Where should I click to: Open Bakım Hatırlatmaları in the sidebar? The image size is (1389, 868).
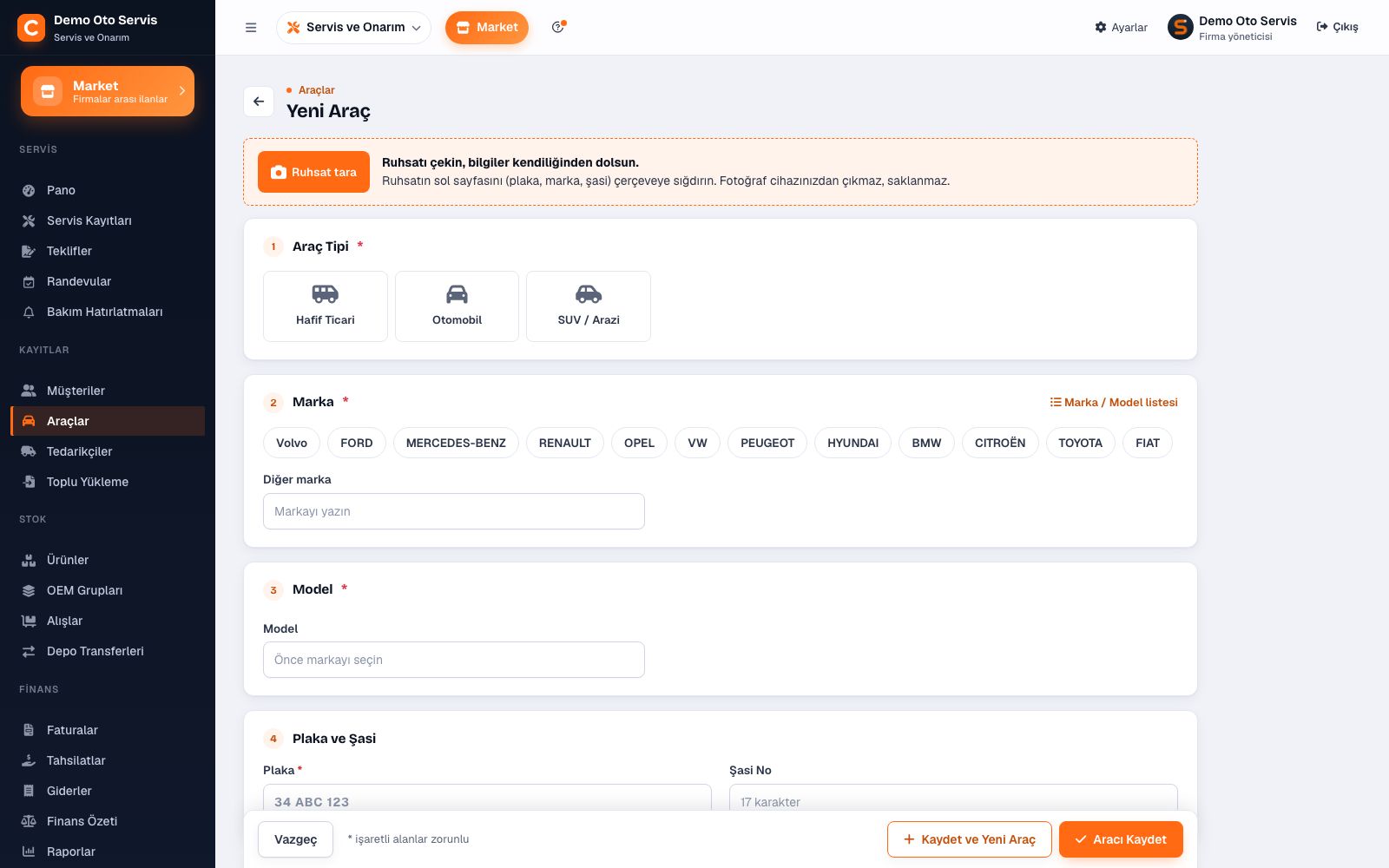(x=108, y=312)
